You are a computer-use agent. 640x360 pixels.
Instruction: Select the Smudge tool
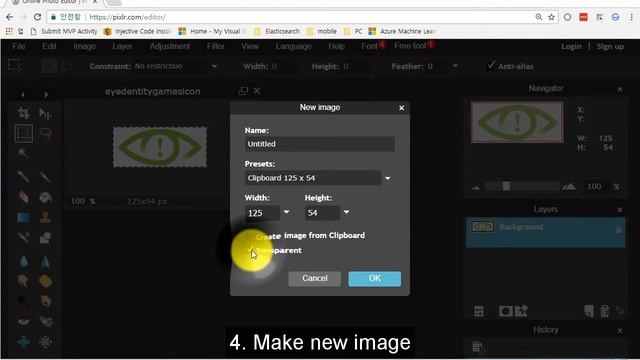(x=23, y=281)
